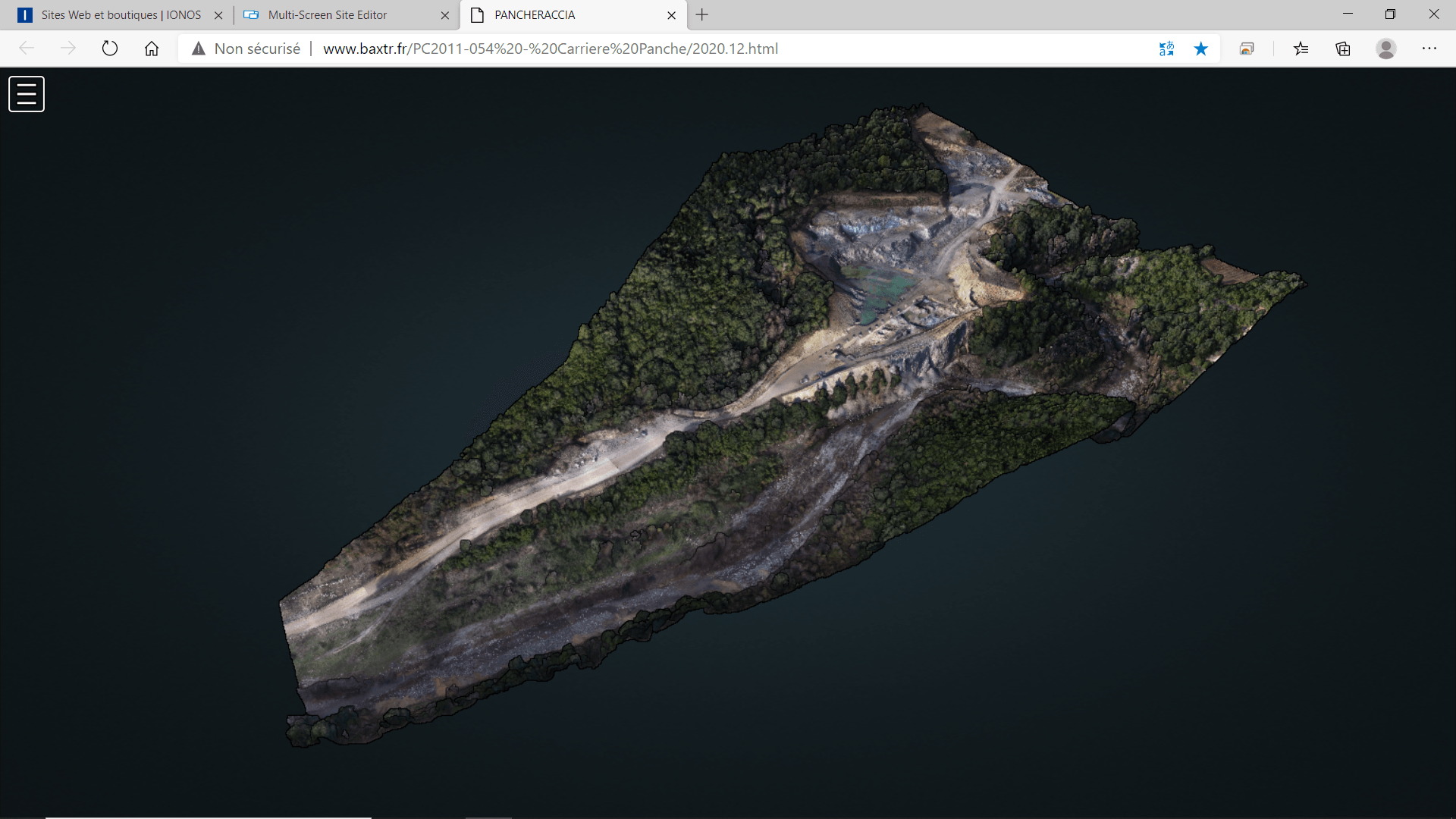1456x819 pixels.
Task: Click the picture-in-picture media icon in toolbar
Action: pyautogui.click(x=1247, y=49)
